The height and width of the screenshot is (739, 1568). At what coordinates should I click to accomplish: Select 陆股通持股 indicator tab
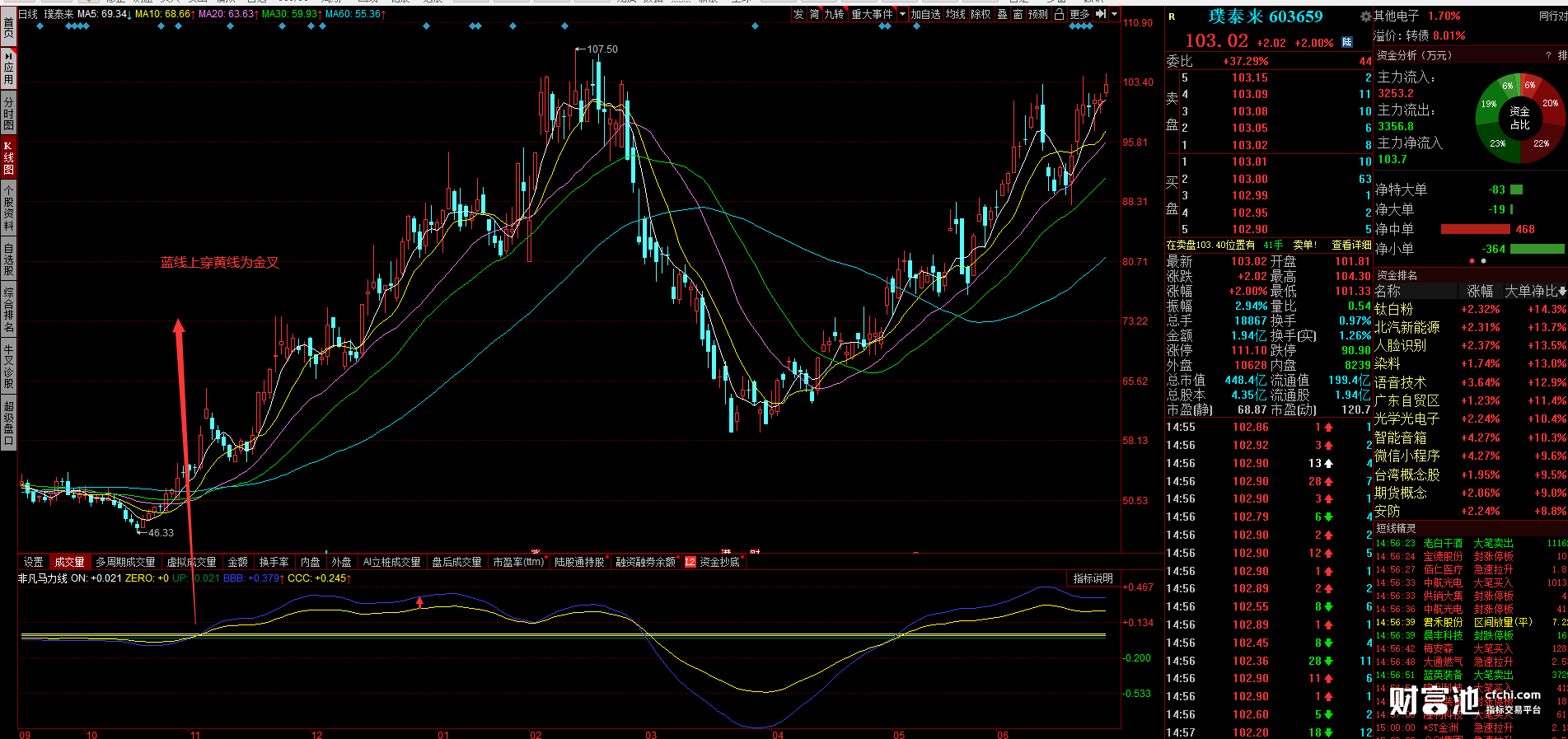click(579, 562)
